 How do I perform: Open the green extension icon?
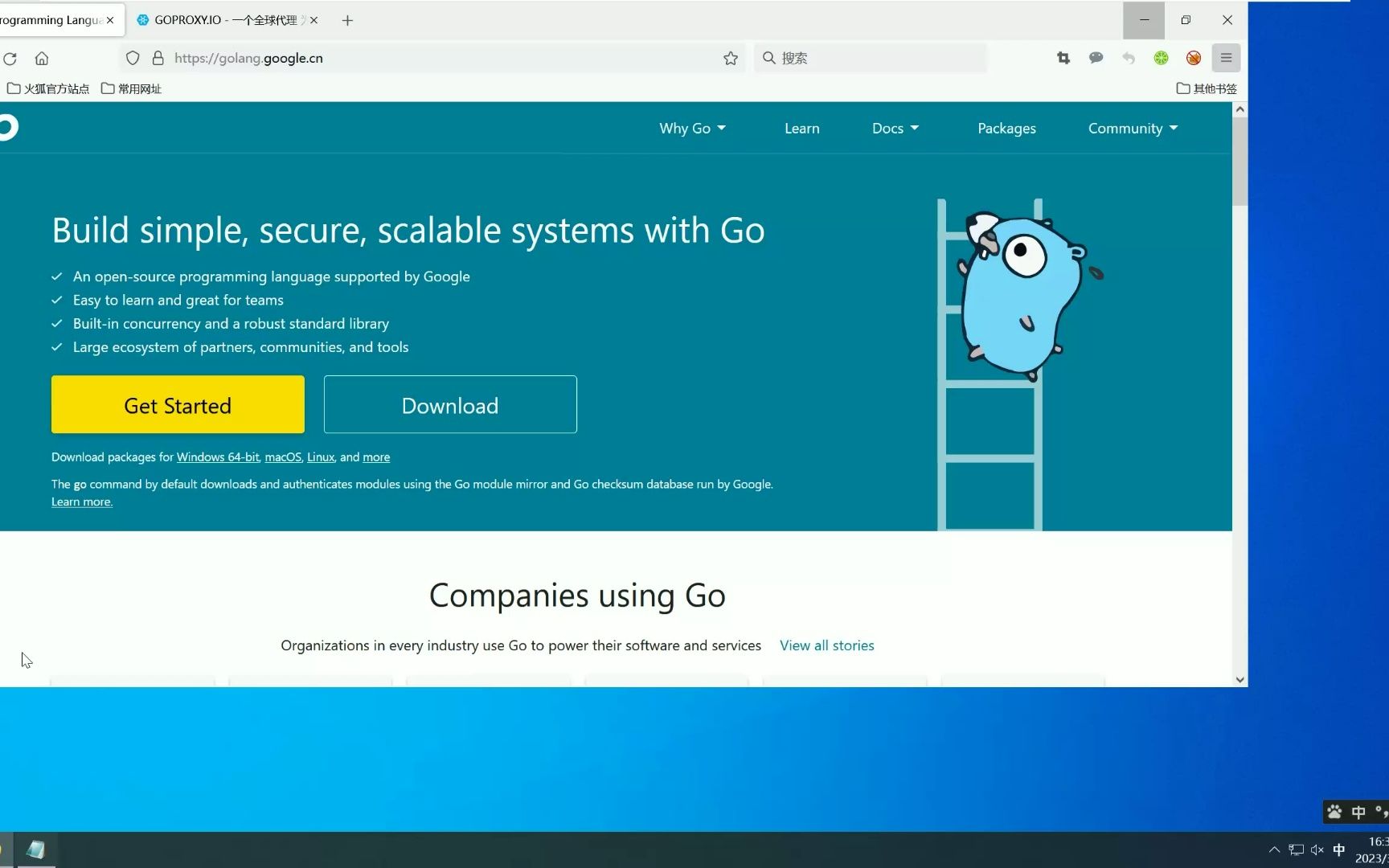click(1161, 58)
